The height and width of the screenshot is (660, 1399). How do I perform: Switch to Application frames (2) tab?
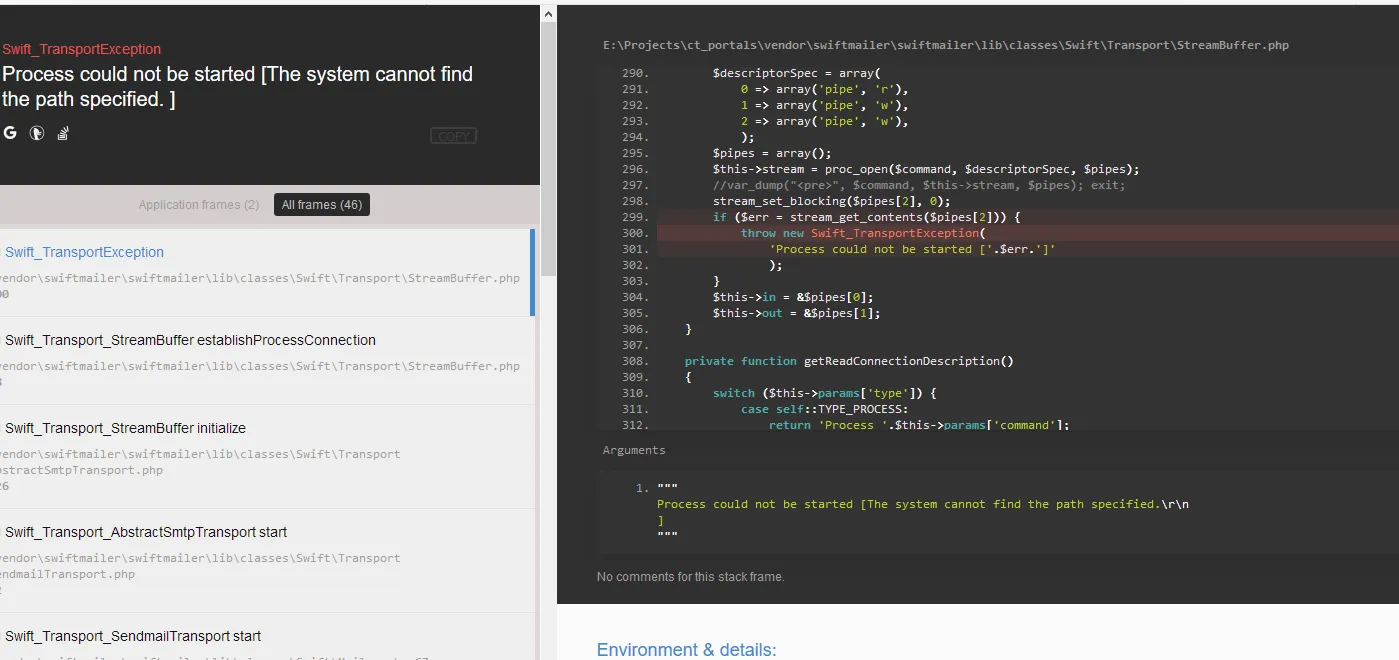click(x=199, y=205)
